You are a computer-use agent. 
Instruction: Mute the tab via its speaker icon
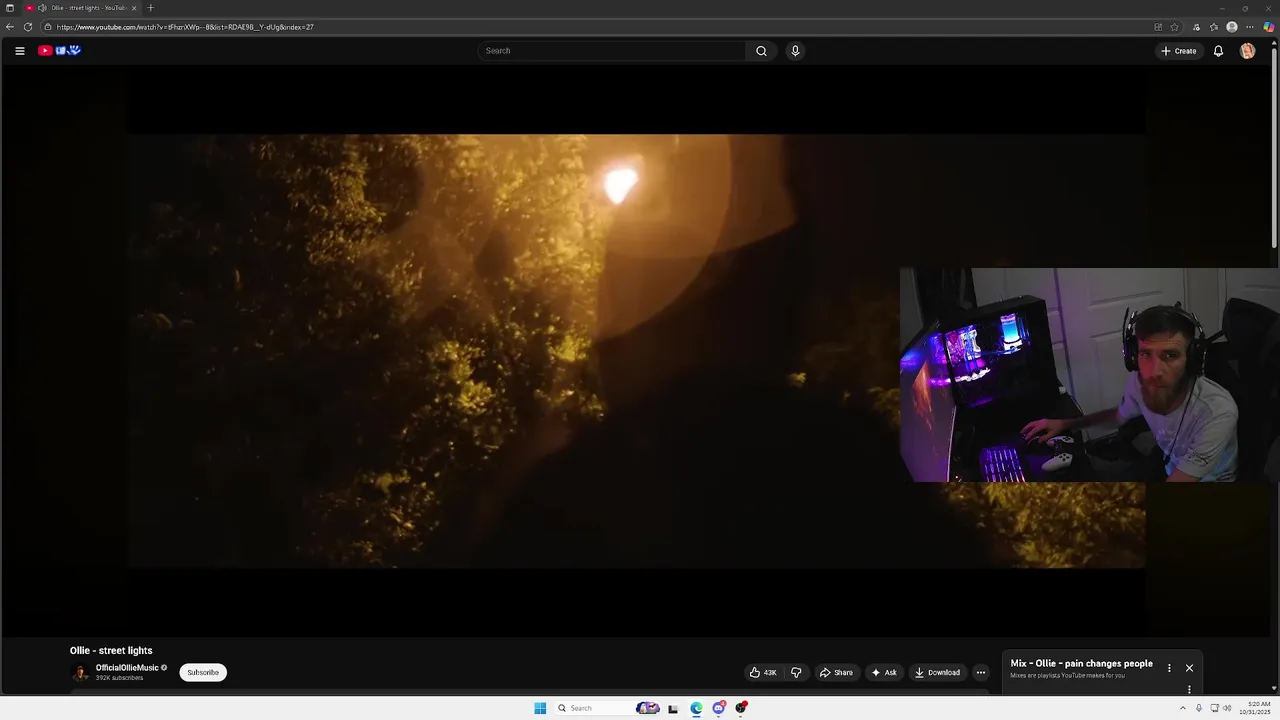point(42,8)
